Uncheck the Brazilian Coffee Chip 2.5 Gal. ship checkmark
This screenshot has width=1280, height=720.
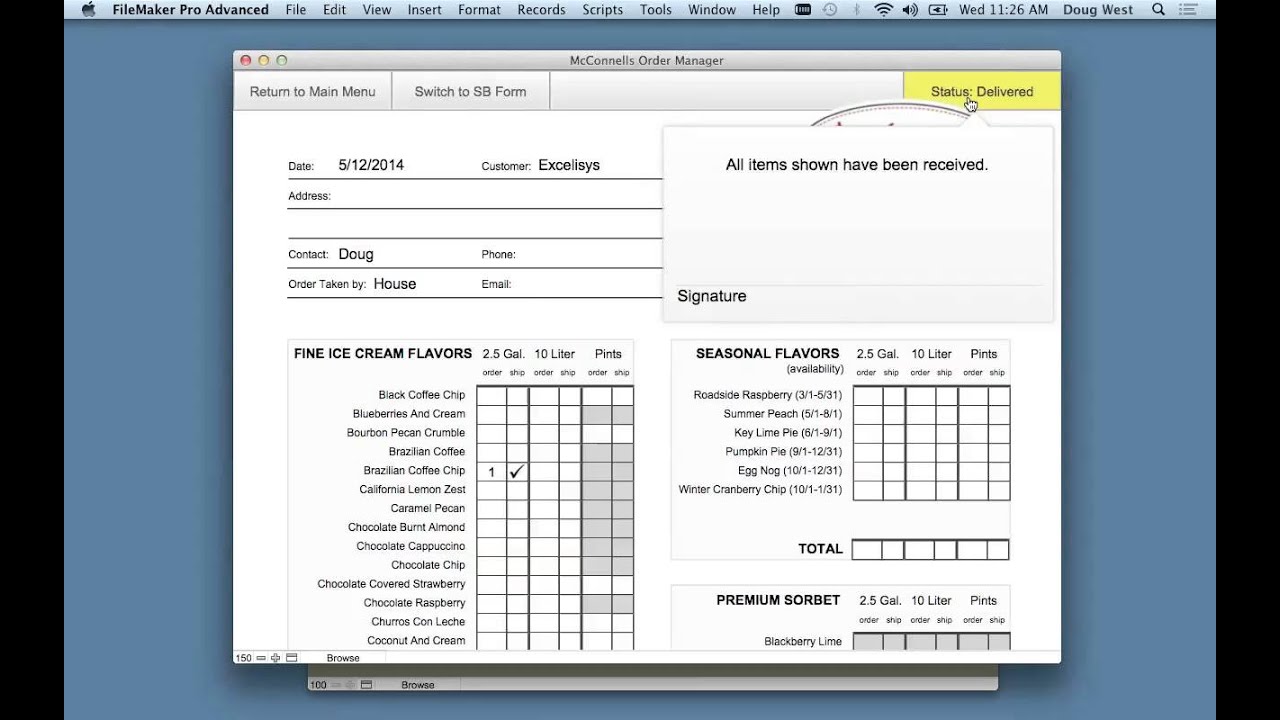517,471
